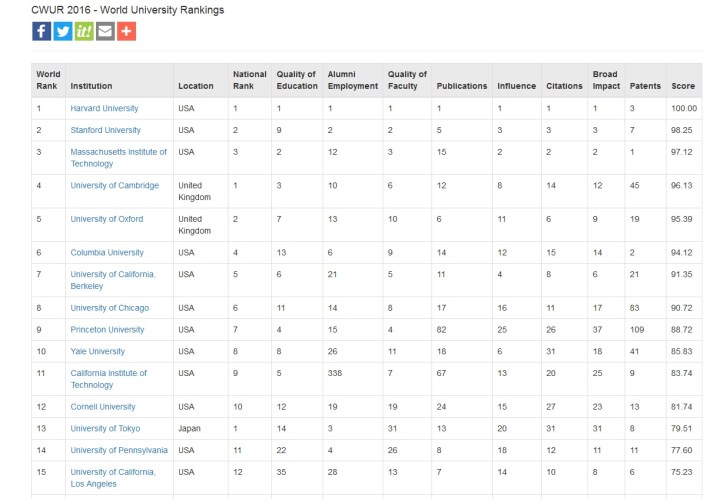Image resolution: width=720 pixels, height=499 pixels.
Task: Select Pennsylvania's score 77.60
Action: 681,450
